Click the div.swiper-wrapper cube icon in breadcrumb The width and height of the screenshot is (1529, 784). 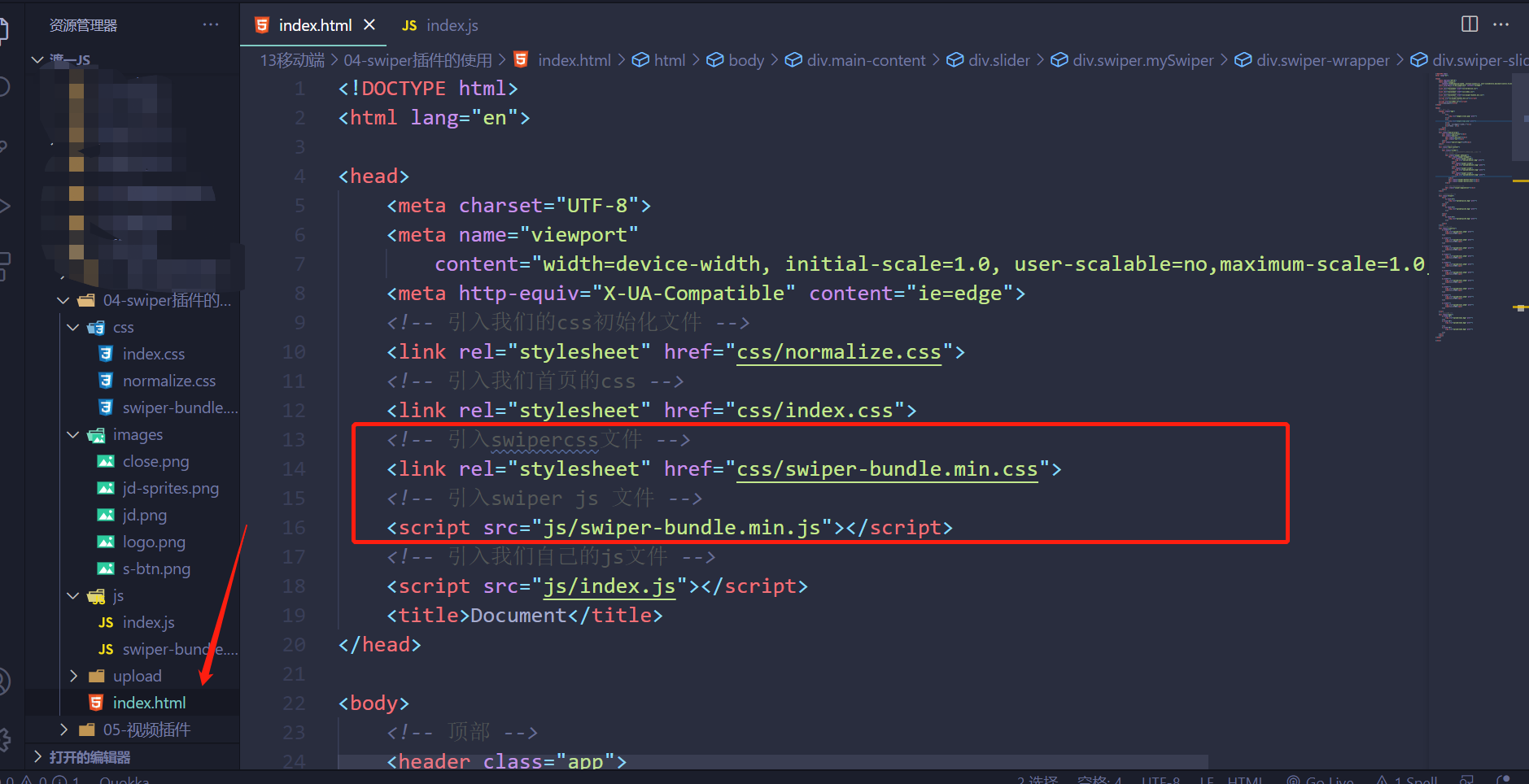[x=1243, y=60]
